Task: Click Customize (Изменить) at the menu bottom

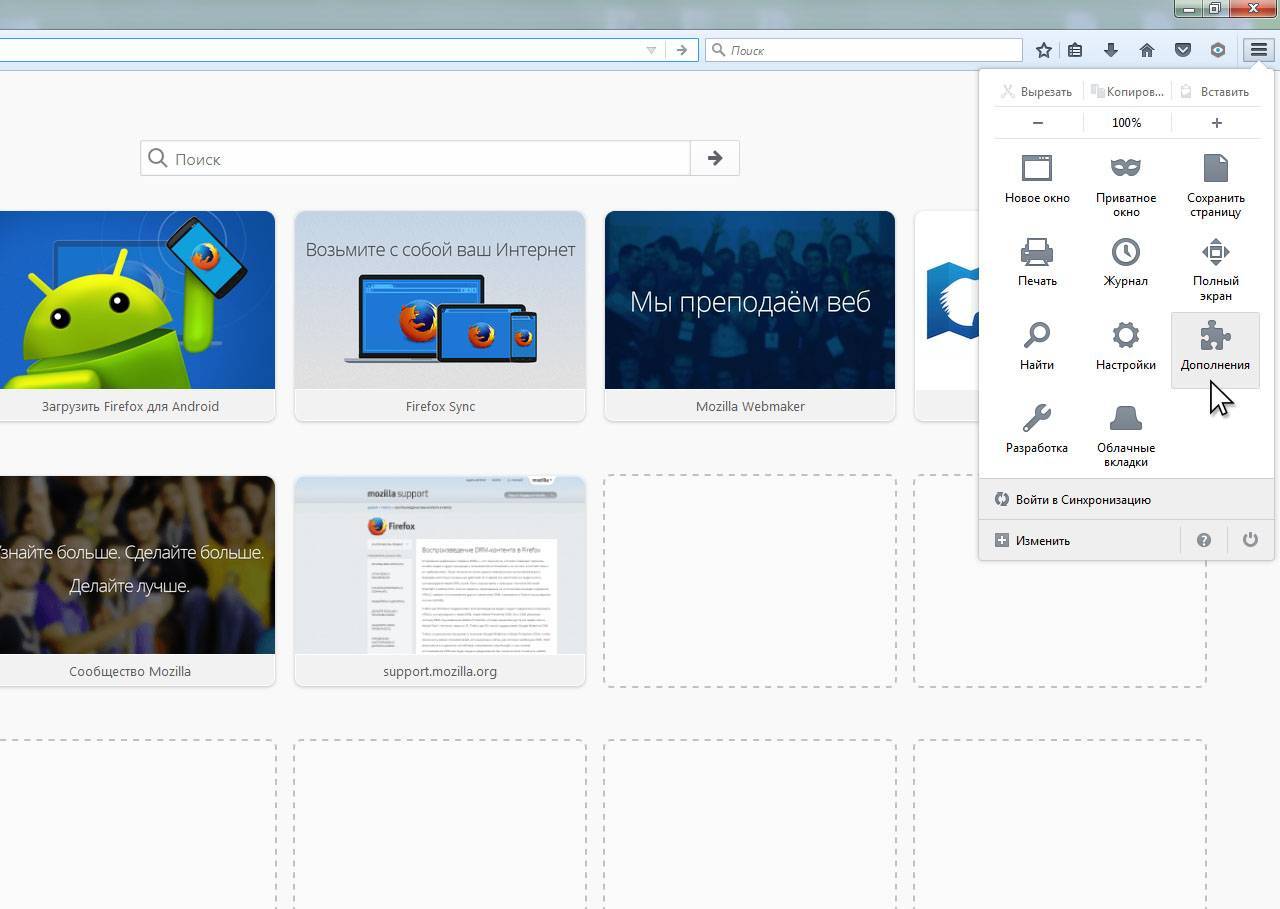Action: pos(1042,540)
